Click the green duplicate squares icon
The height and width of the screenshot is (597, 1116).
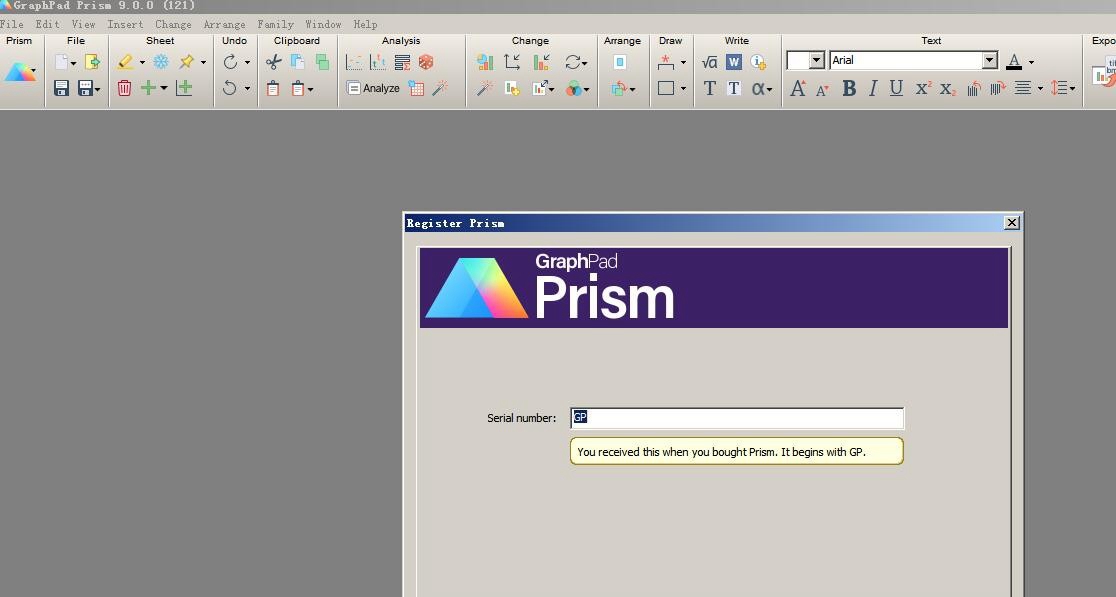(x=322, y=62)
